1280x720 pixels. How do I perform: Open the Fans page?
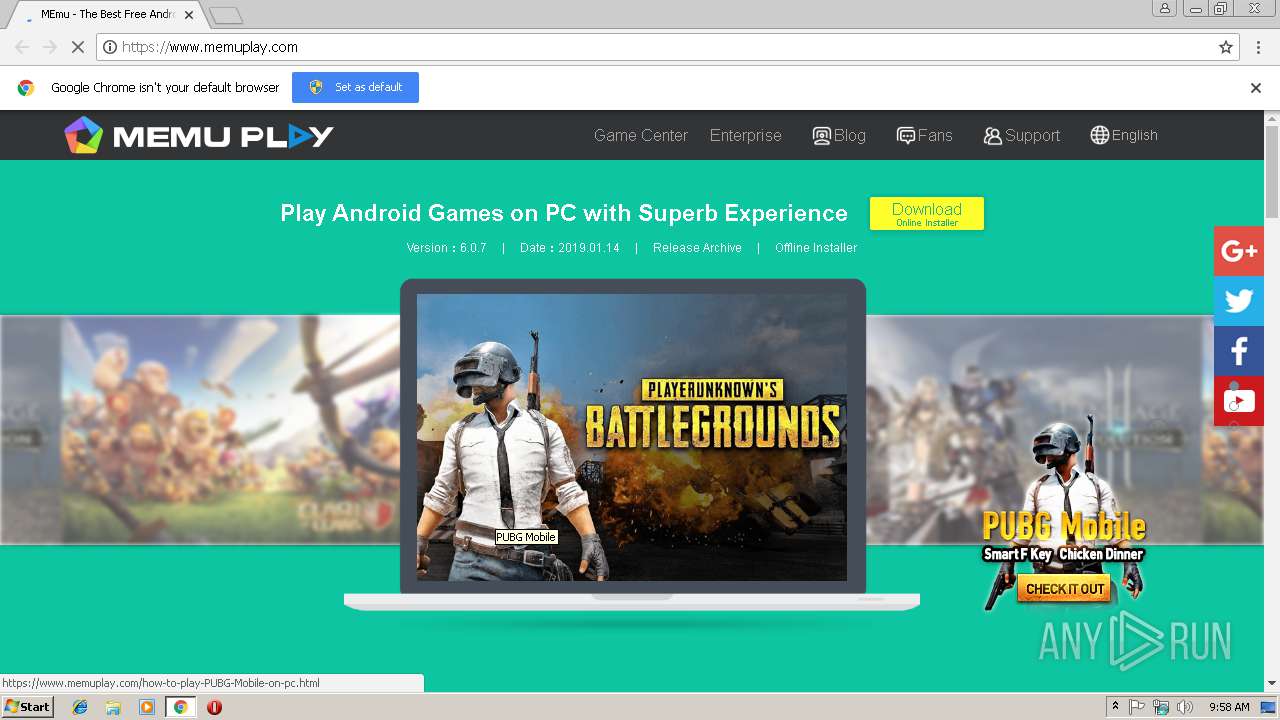pyautogui.click(x=924, y=135)
